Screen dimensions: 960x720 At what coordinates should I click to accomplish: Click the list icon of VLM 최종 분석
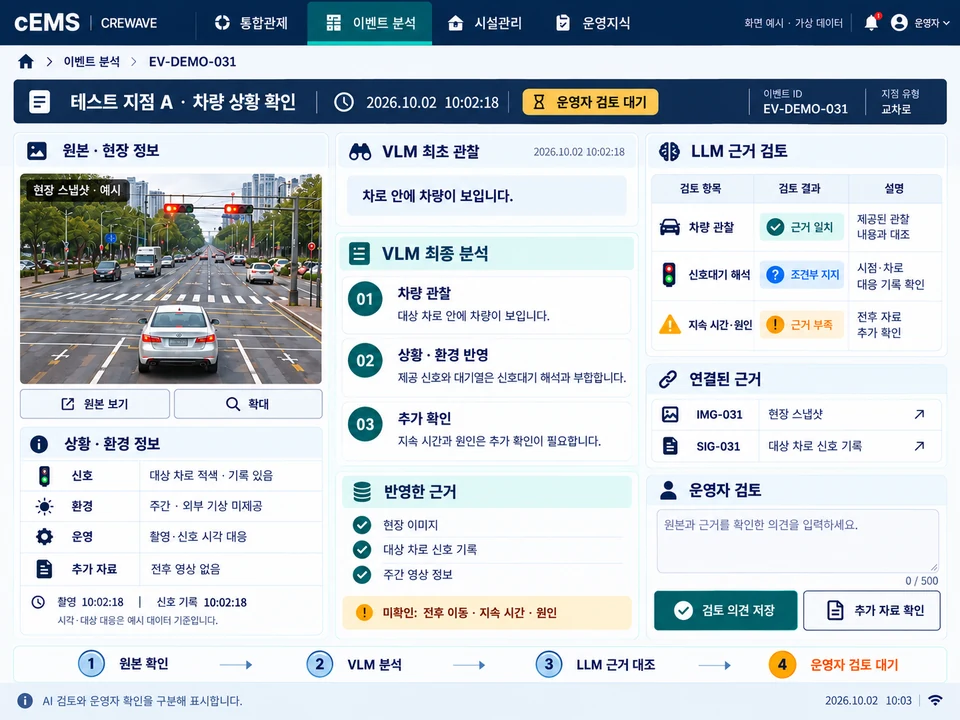pos(359,253)
